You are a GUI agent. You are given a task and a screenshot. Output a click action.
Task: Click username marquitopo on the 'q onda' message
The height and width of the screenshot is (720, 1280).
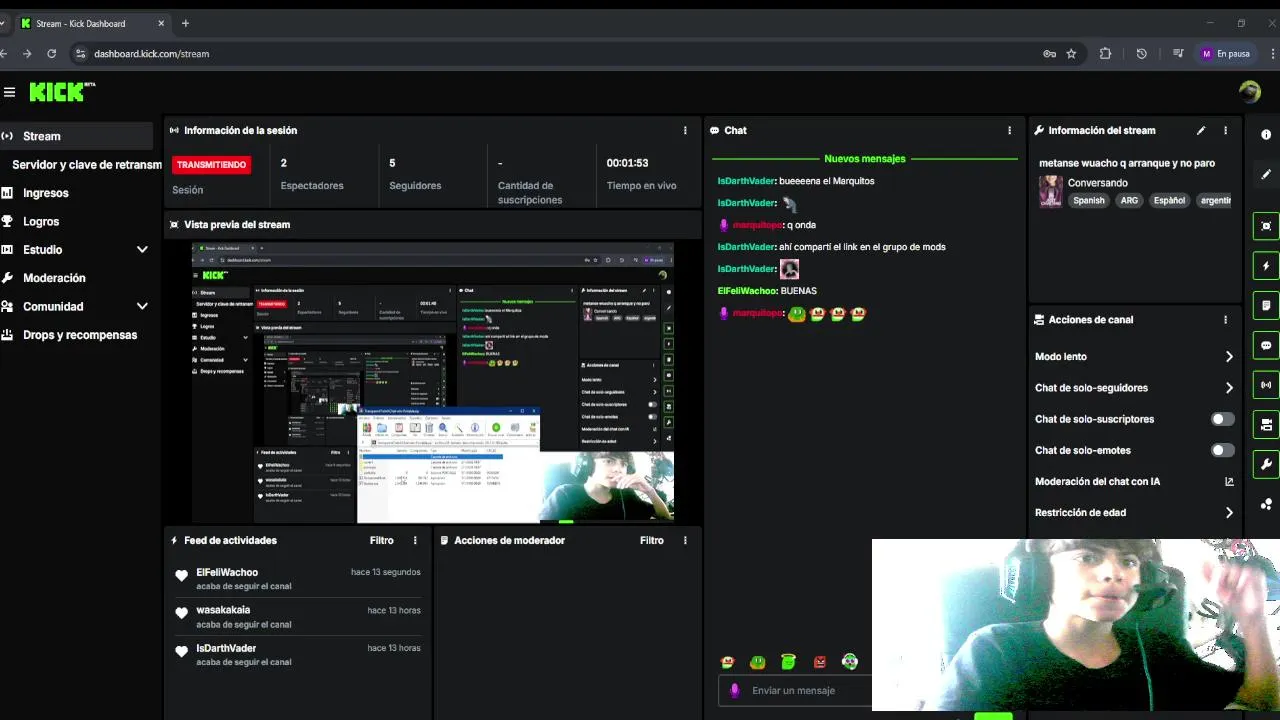[x=757, y=225]
